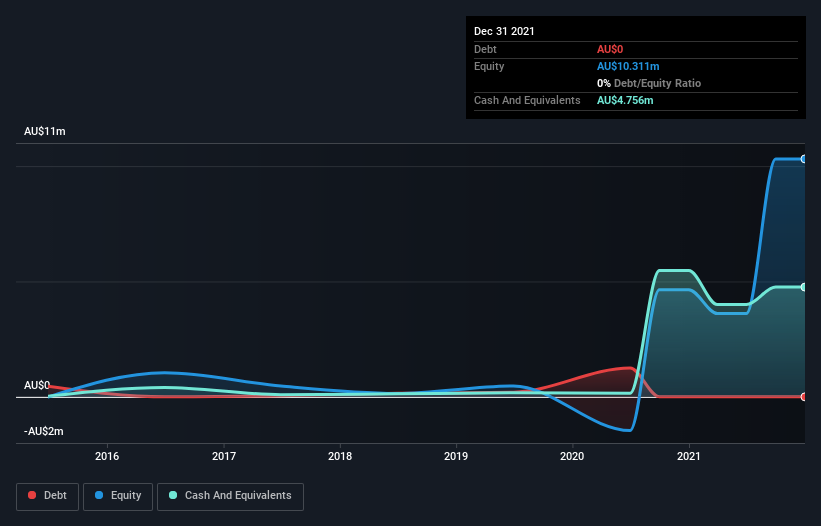This screenshot has height=526, width=821.
Task: Click Cash And Equivalents label in tooltip
Action: coord(527,100)
